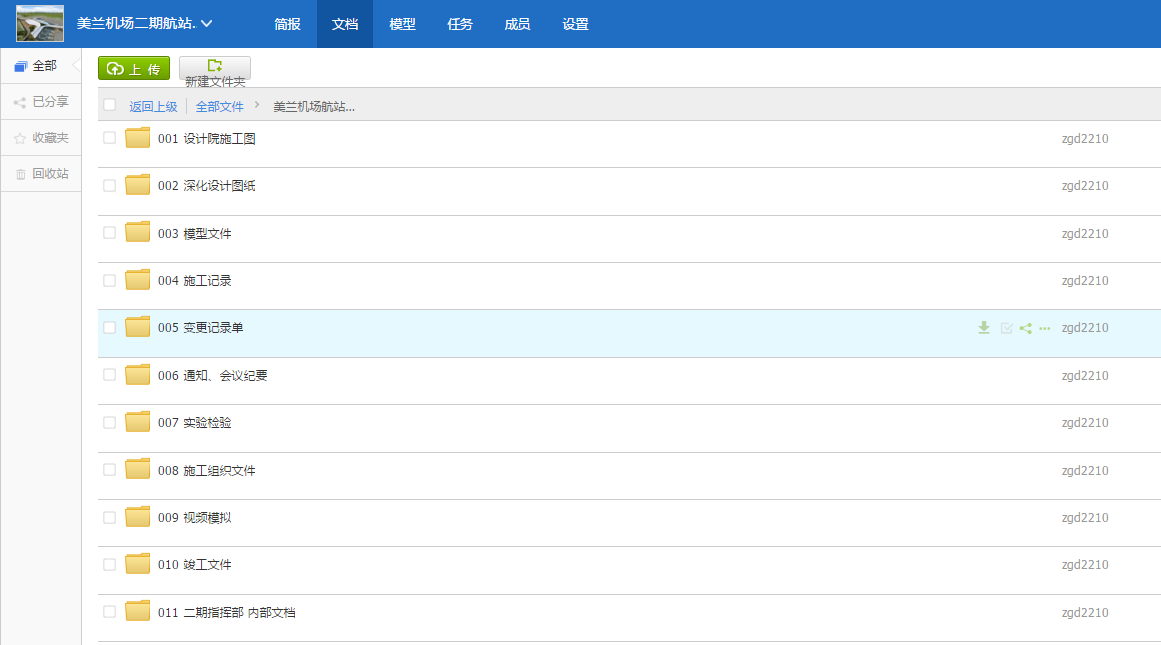Click the share icon on 005 变更记录单 row
This screenshot has height=645, width=1161.
[x=1025, y=328]
